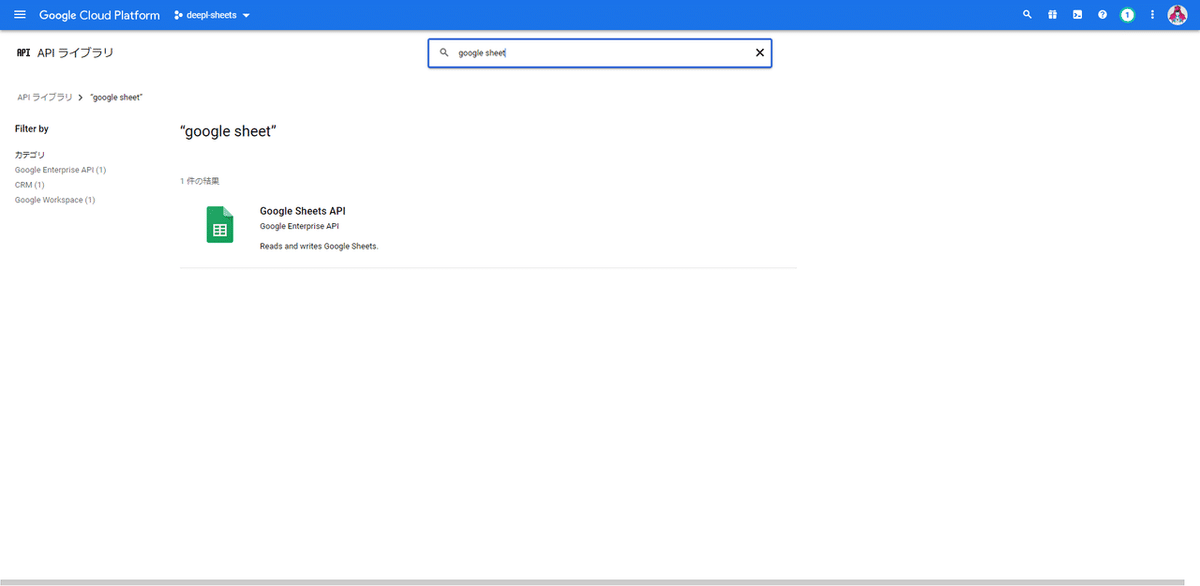The width and height of the screenshot is (1200, 586).
Task: Click the Google Cloud Platform logo text
Action: click(x=99, y=15)
